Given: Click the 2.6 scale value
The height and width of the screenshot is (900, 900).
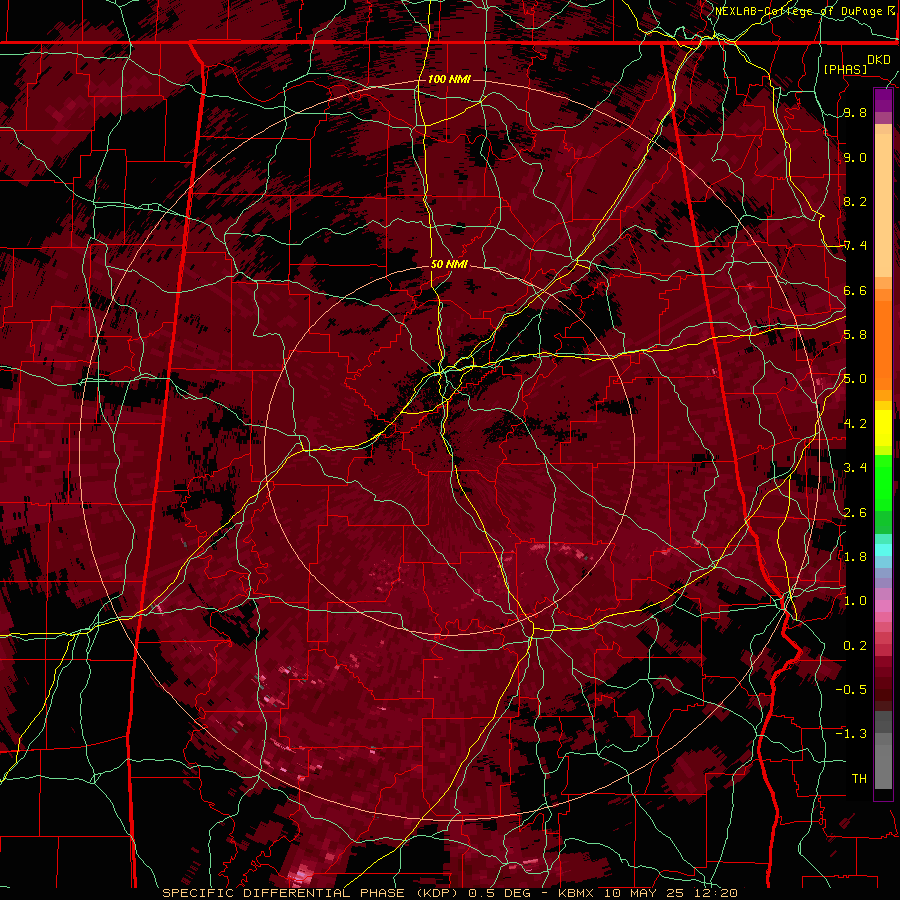Looking at the screenshot, I should tap(855, 513).
